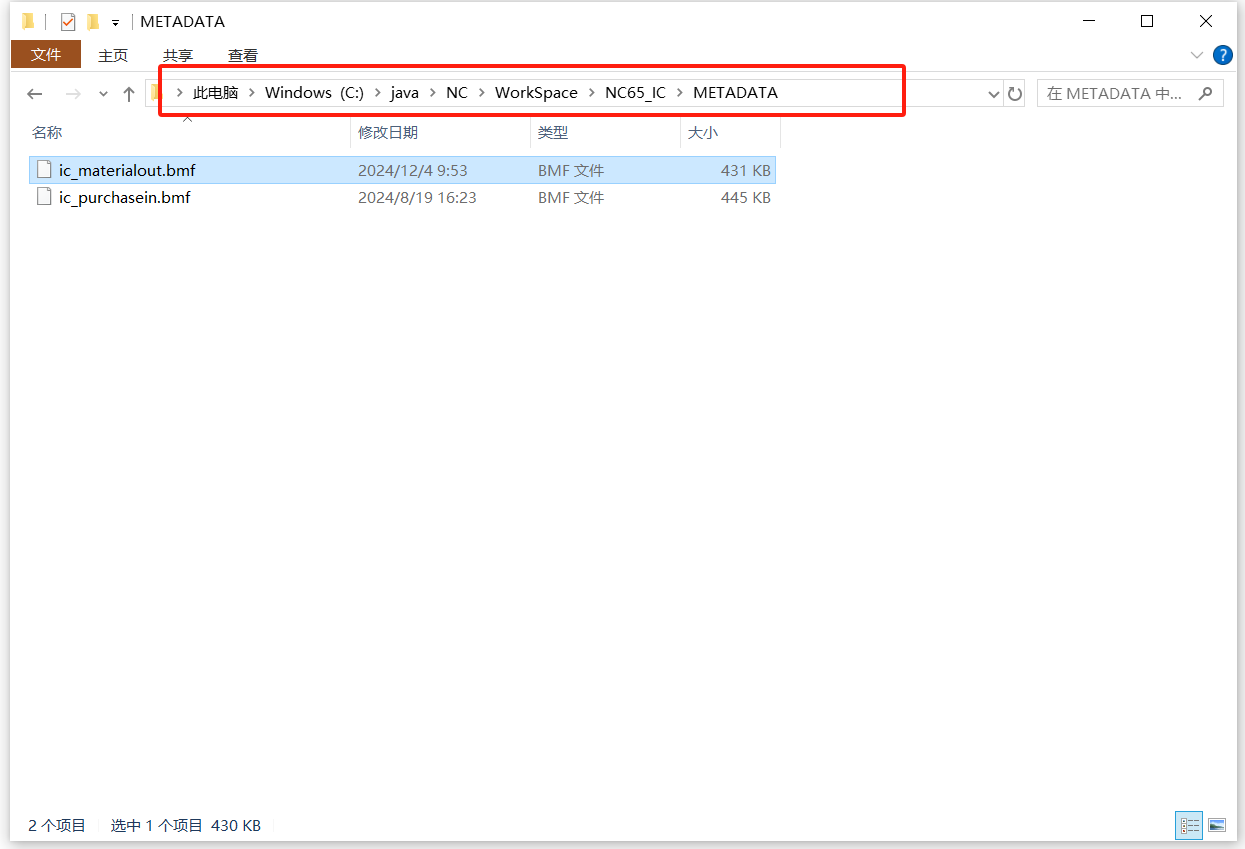
Task: Click the refresh button beside address bar
Action: [1015, 94]
